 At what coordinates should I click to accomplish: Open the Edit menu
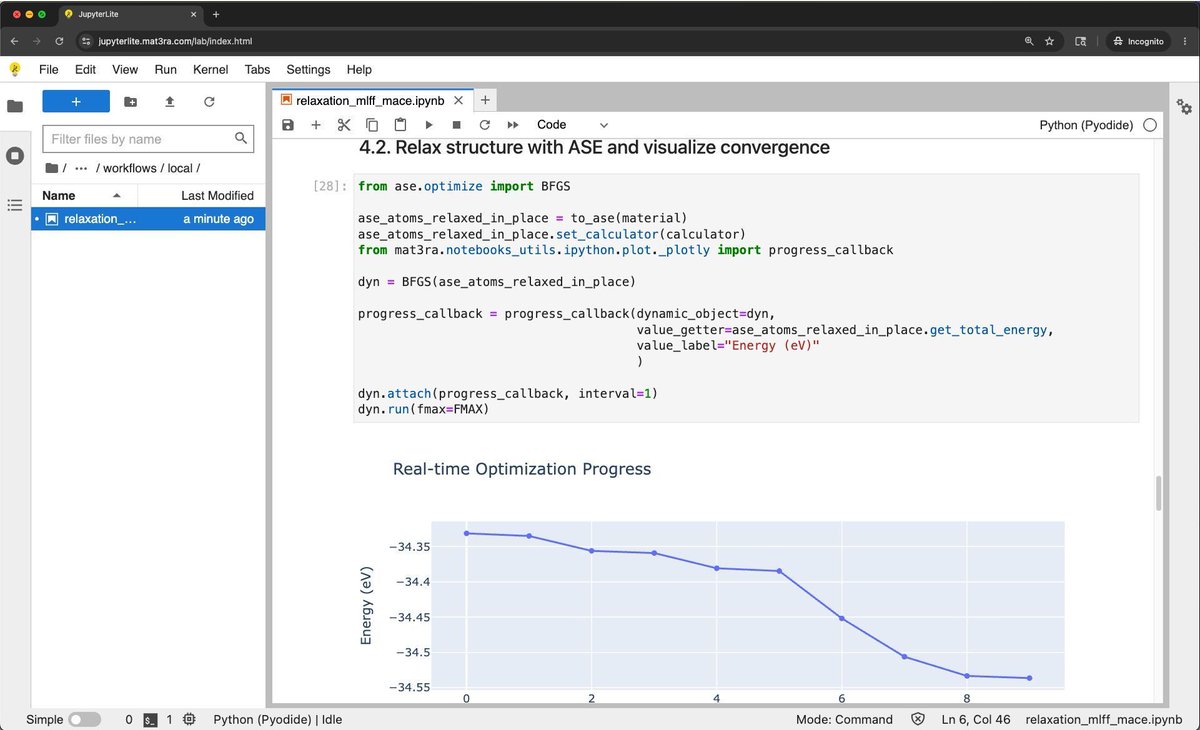pyautogui.click(x=85, y=70)
